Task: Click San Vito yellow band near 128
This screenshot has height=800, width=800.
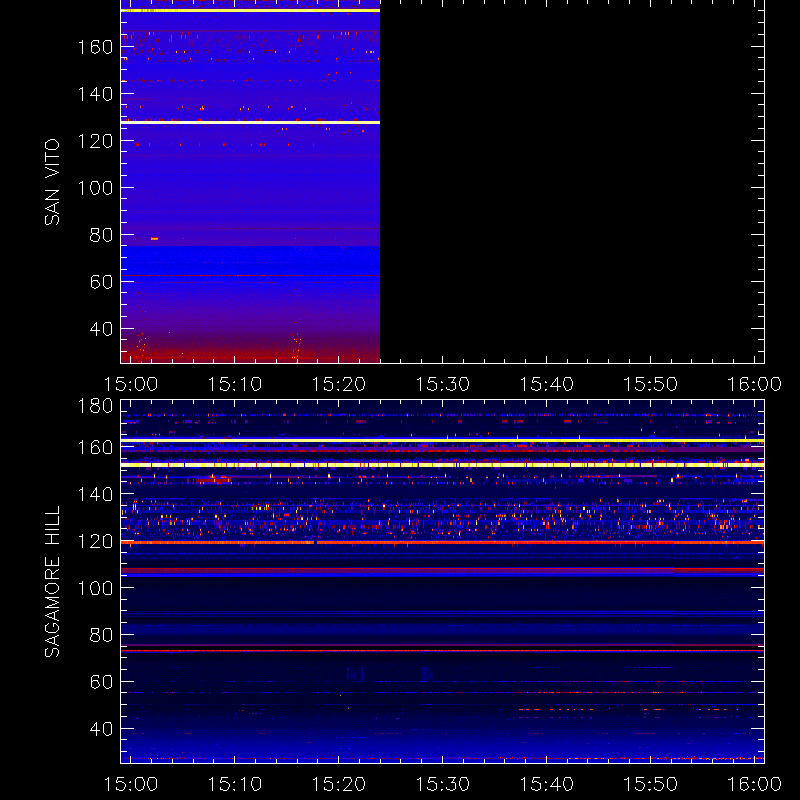Action: pyautogui.click(x=250, y=122)
